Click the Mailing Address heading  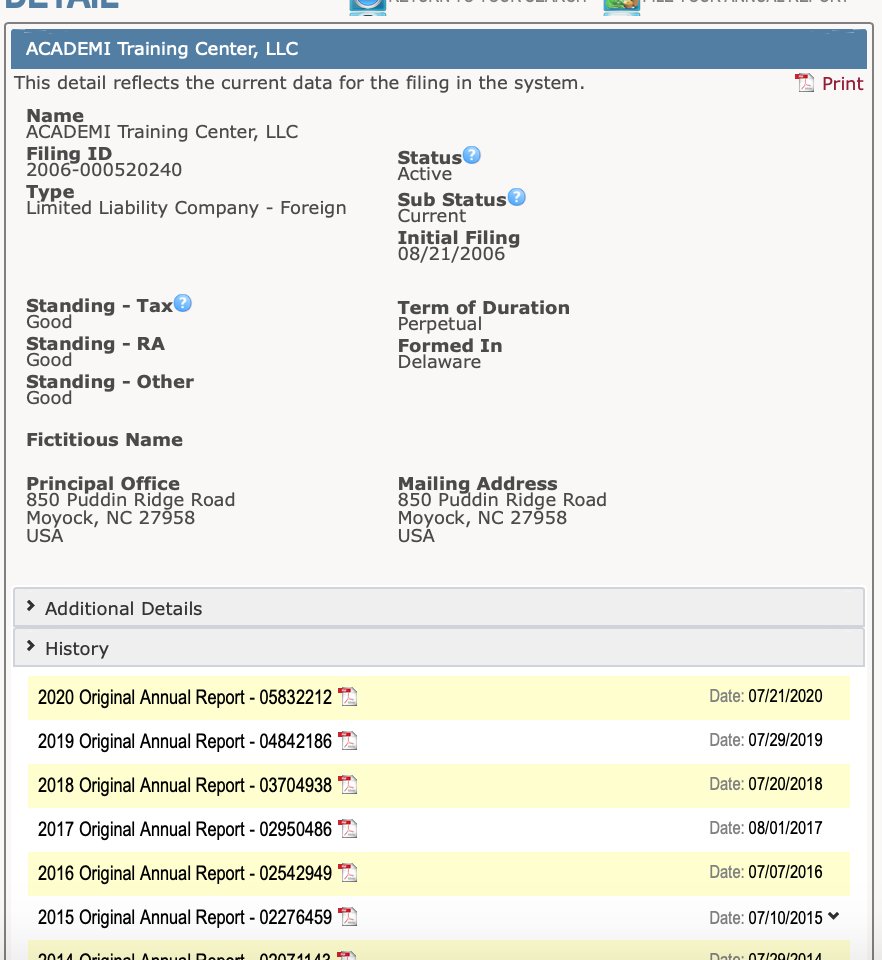click(x=477, y=483)
